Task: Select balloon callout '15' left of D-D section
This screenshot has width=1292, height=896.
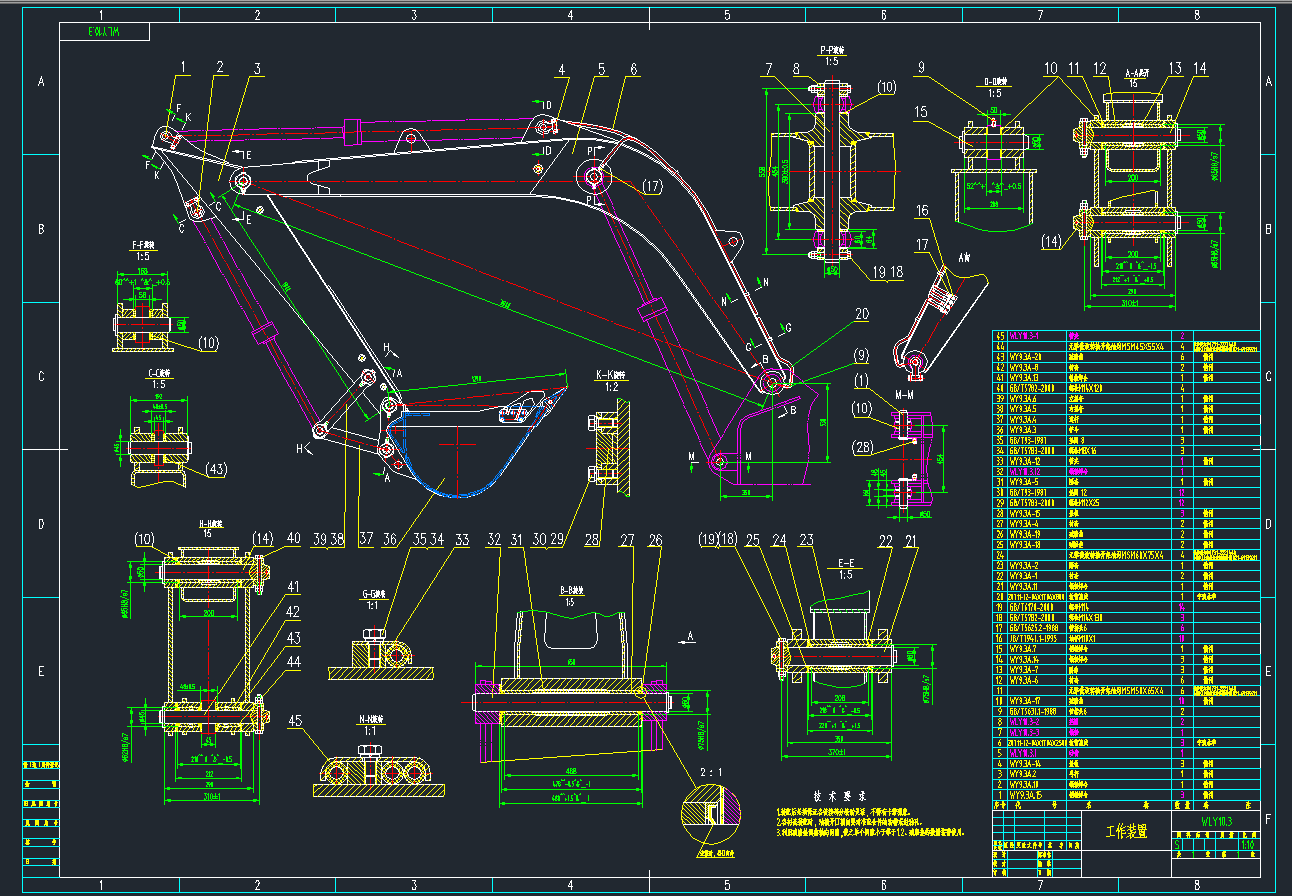Action: (921, 114)
